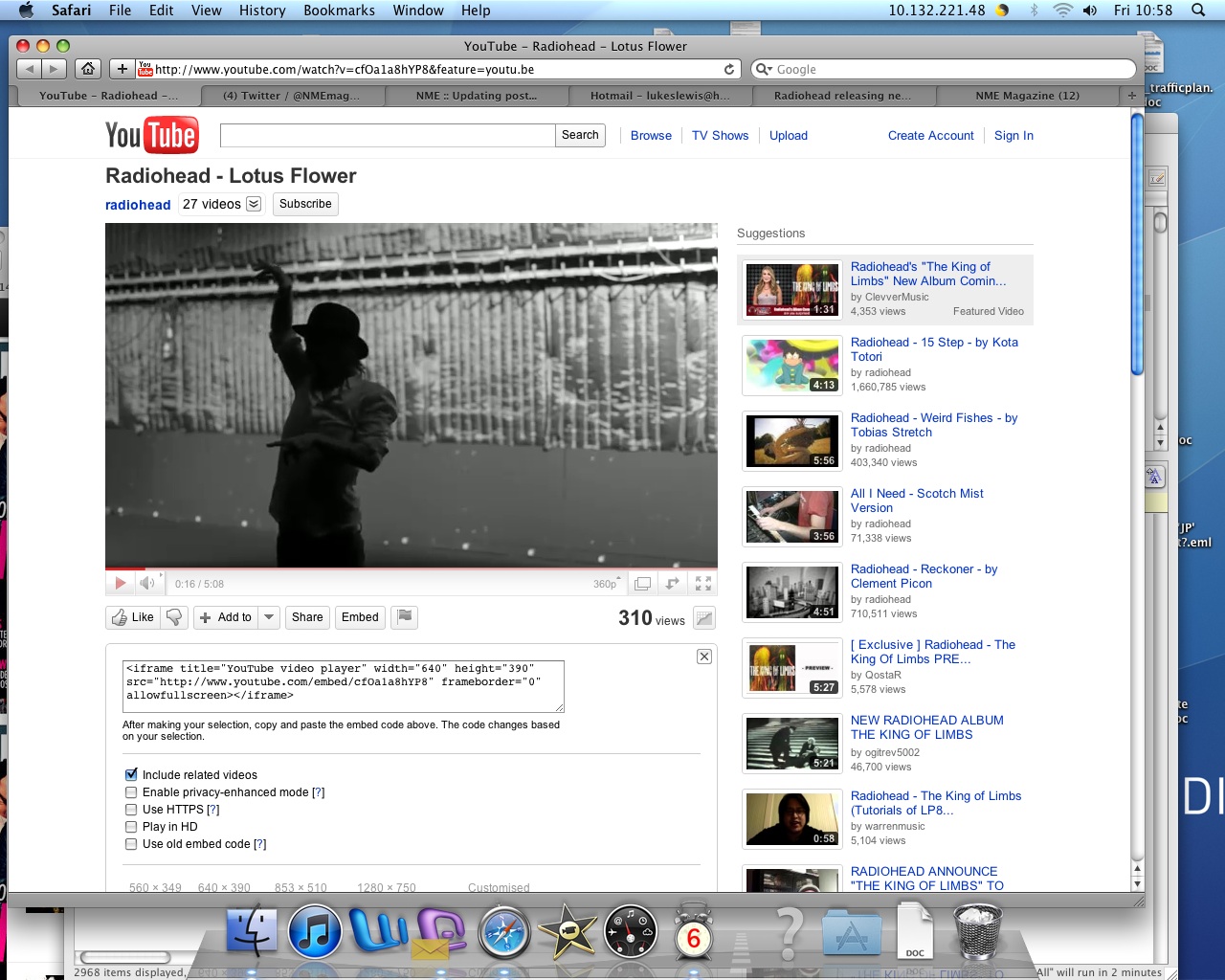Viewport: 1225px width, 980px height.
Task: Open iTunes from the Dock
Action: tap(315, 932)
